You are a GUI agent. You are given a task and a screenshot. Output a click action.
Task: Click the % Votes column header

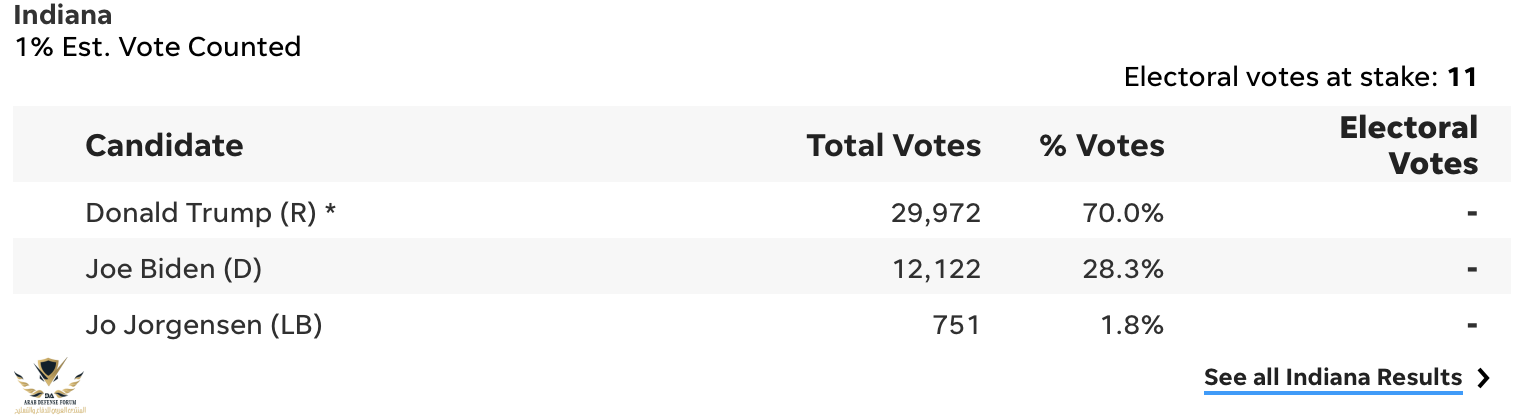pos(1102,146)
